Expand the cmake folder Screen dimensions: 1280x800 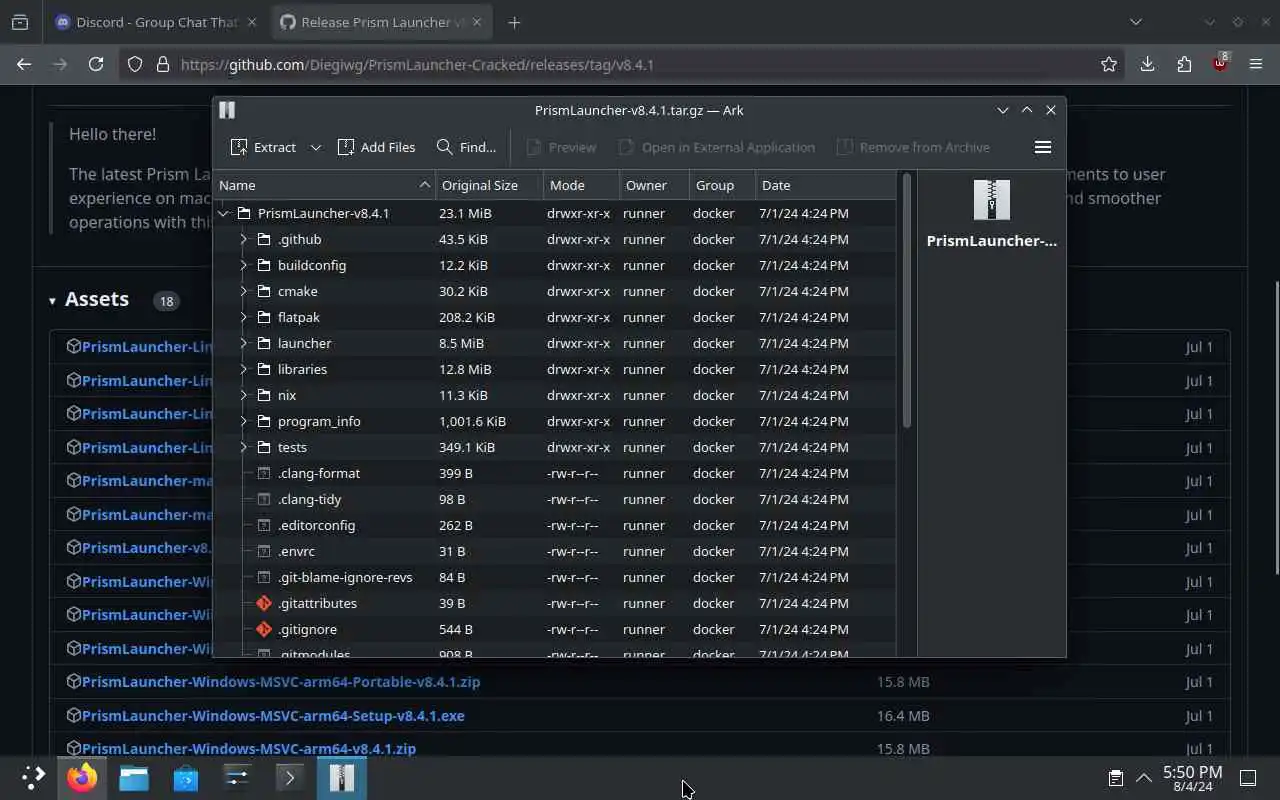pos(243,291)
